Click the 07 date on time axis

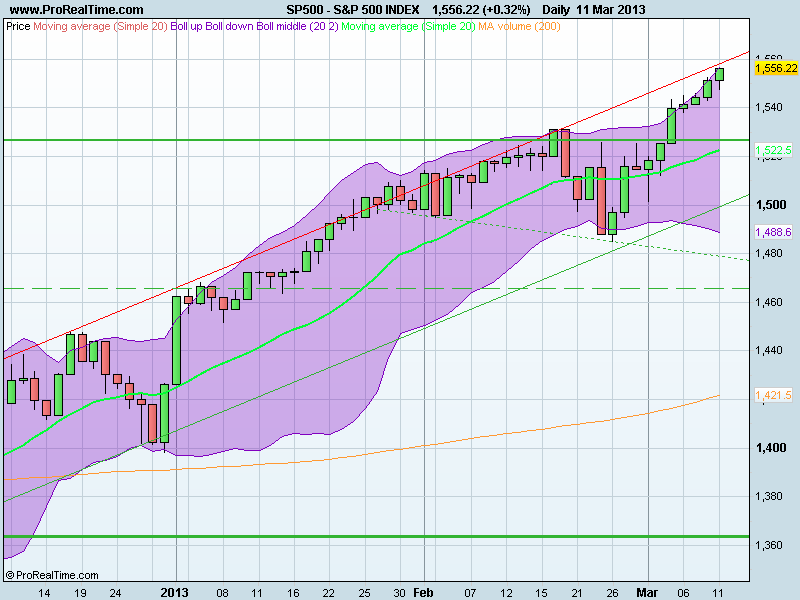pyautogui.click(x=470, y=593)
